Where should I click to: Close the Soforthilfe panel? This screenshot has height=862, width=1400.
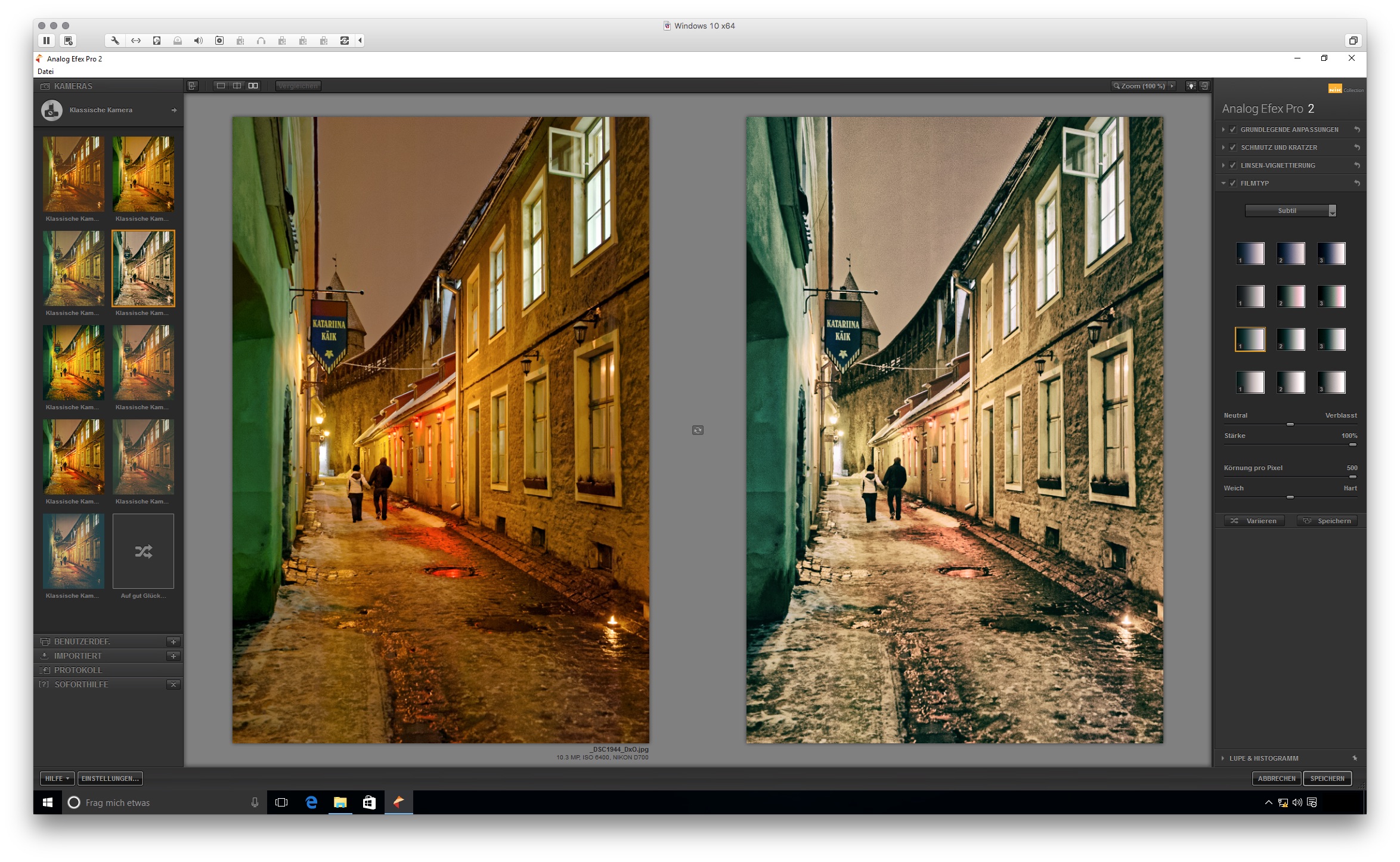174,685
